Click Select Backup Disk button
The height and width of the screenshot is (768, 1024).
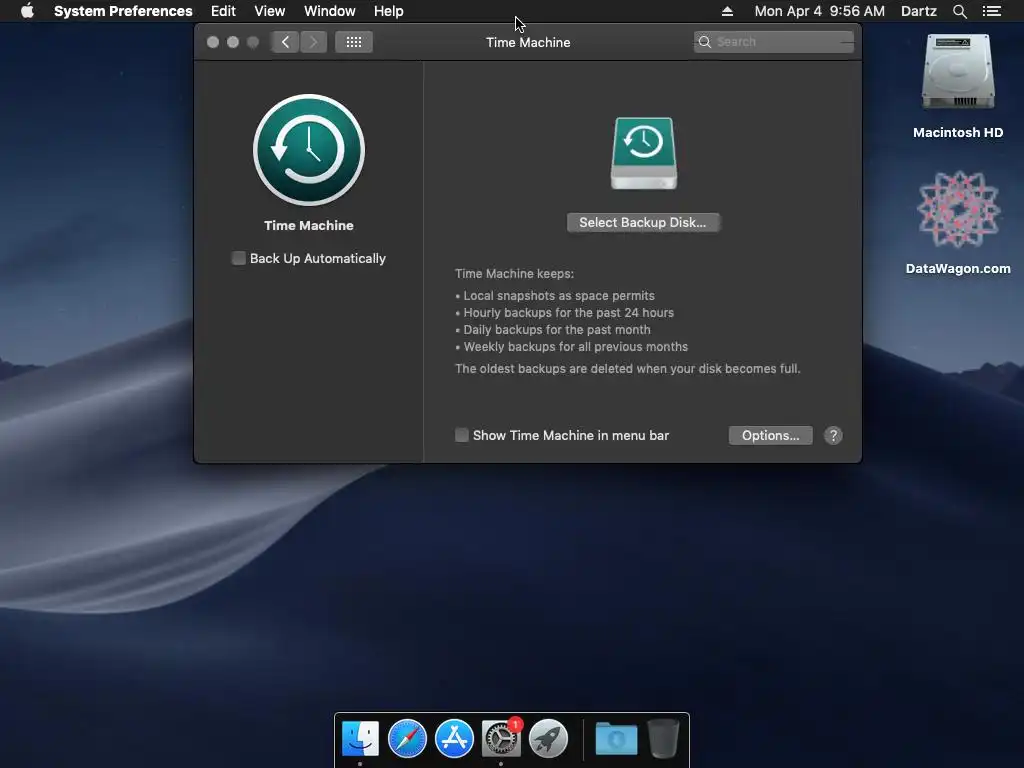click(x=643, y=222)
